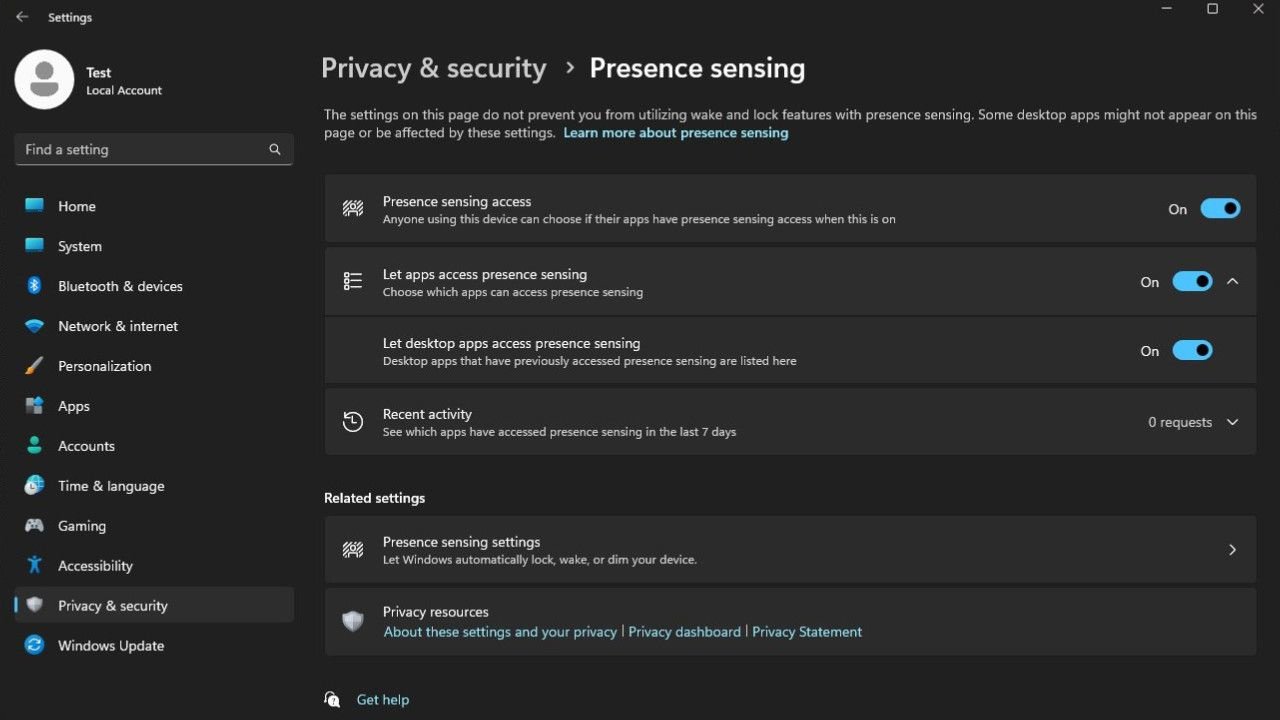Viewport: 1280px width, 720px height.
Task: Click the Accessibility figure icon
Action: point(34,566)
